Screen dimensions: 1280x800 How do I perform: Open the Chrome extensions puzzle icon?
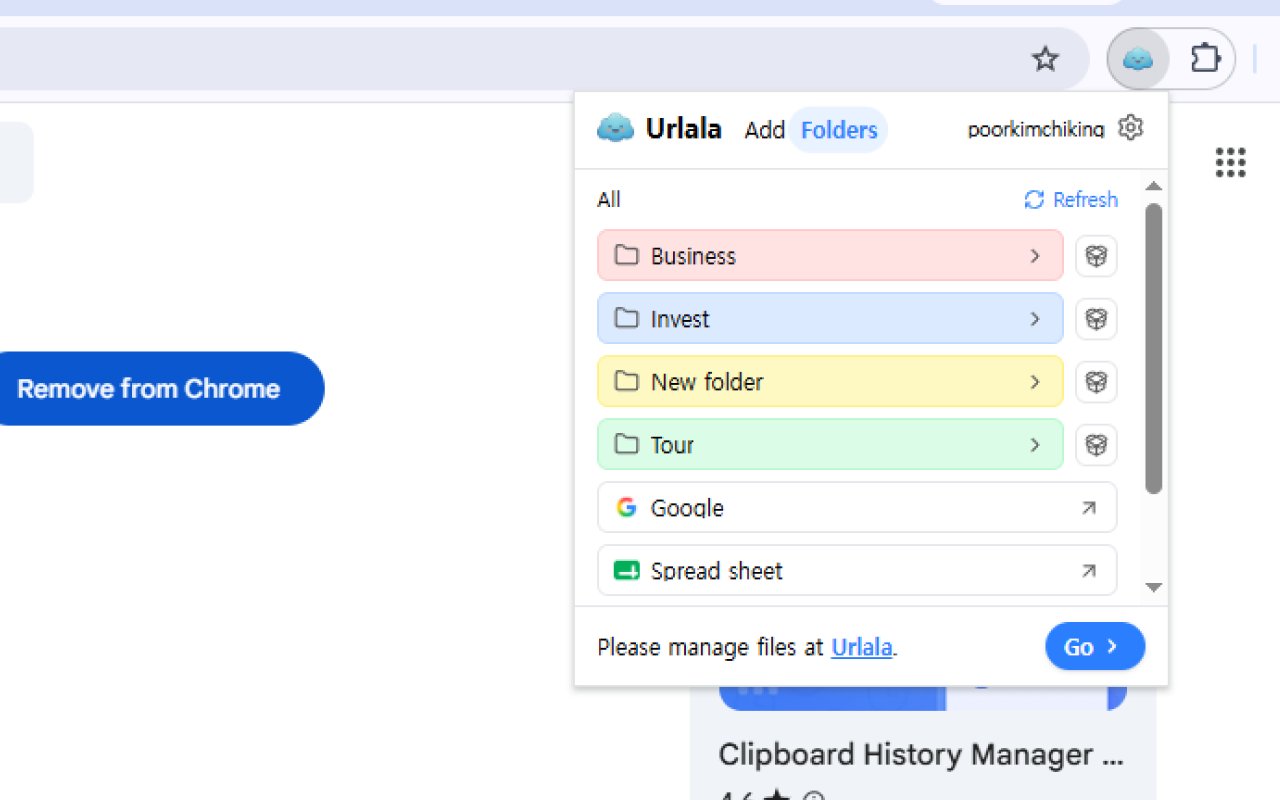coord(1205,59)
